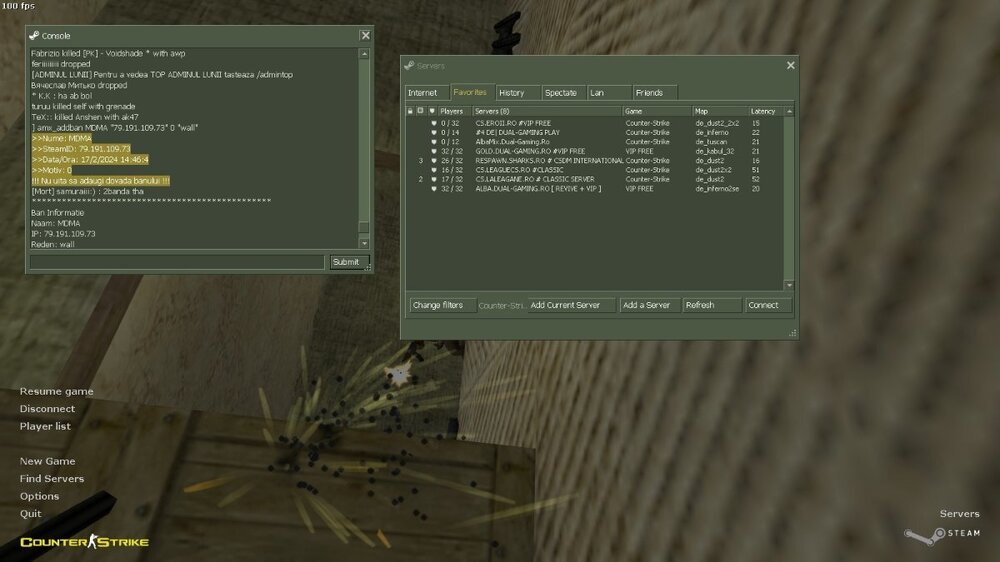Close the Console window
Image resolution: width=1000 pixels, height=562 pixels.
[365, 35]
